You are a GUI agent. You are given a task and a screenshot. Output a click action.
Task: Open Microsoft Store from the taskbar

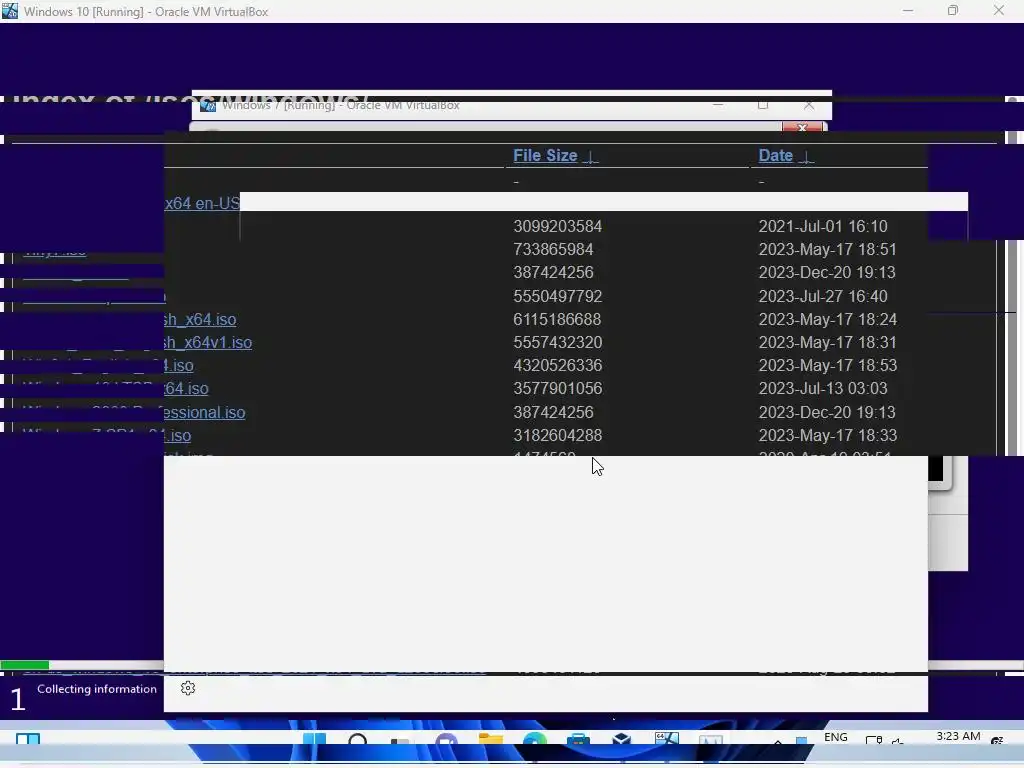point(579,740)
